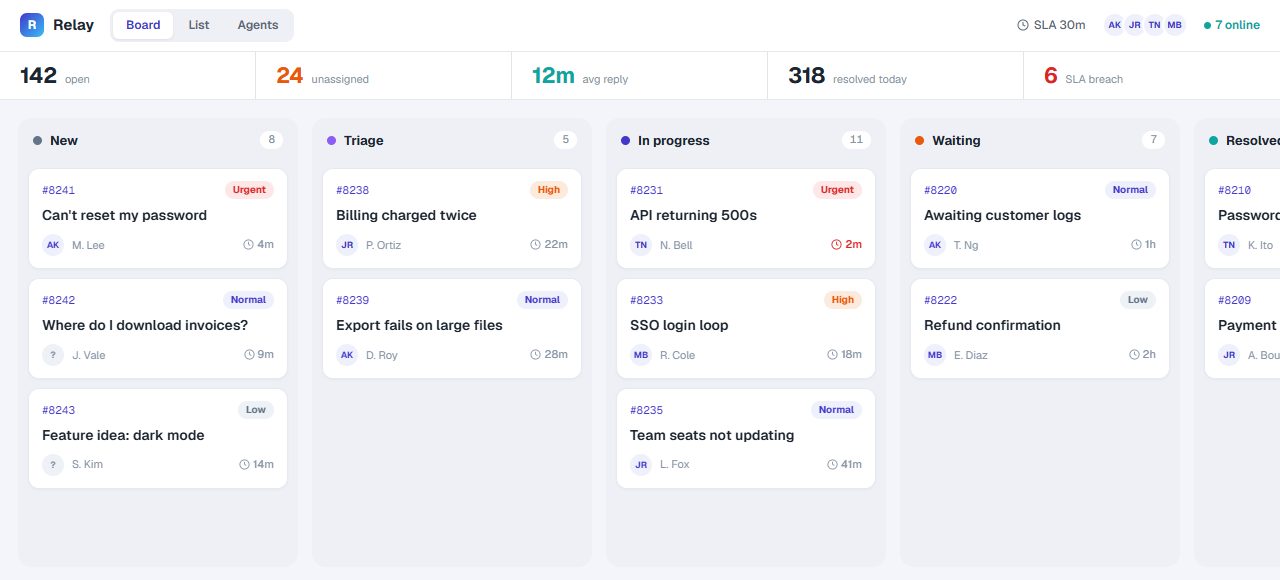Screen dimensions: 1280x580
Task: Open the Agents tab
Action: pyautogui.click(x=258, y=25)
